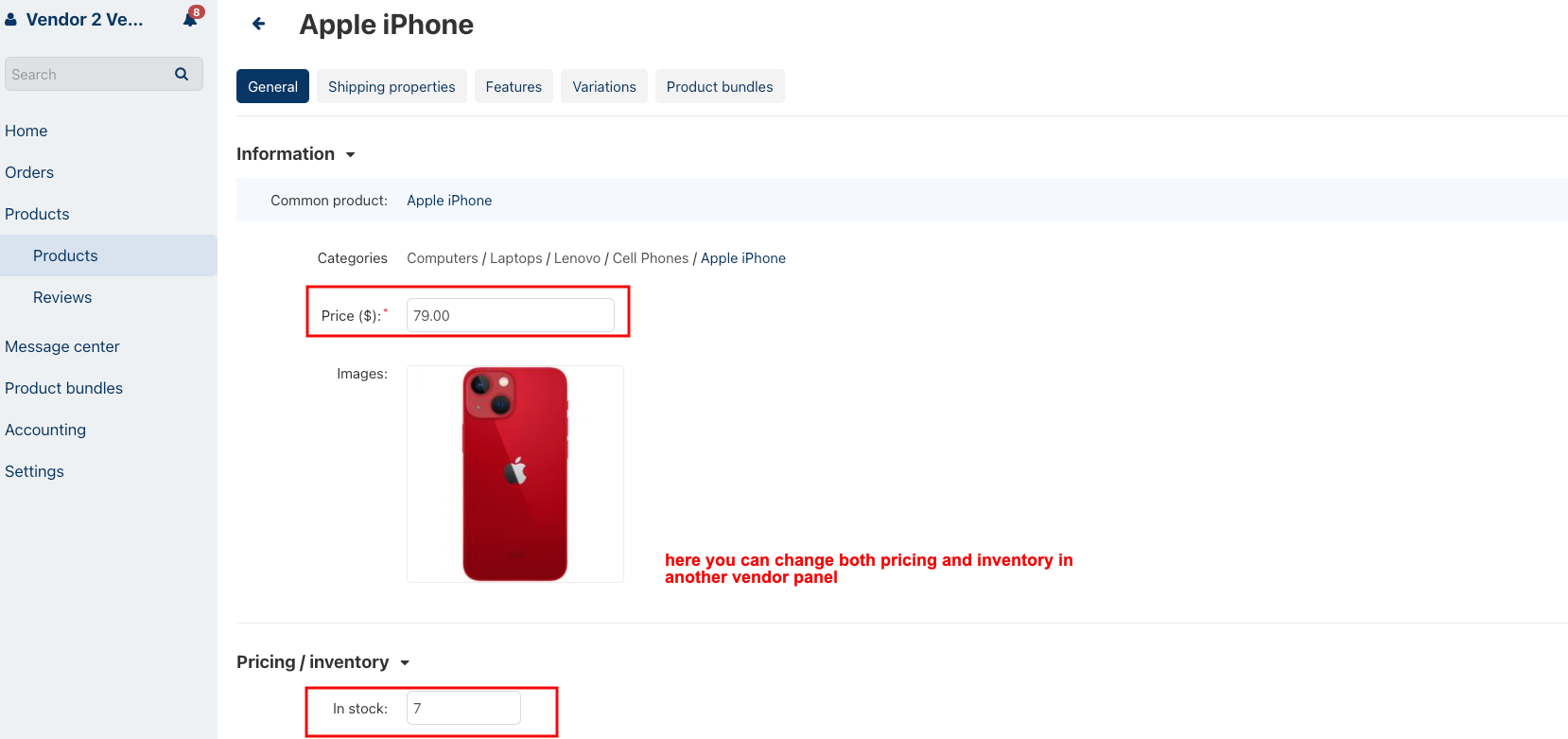The height and width of the screenshot is (739, 1568).
Task: Click the red iPhone product image
Action: [515, 474]
